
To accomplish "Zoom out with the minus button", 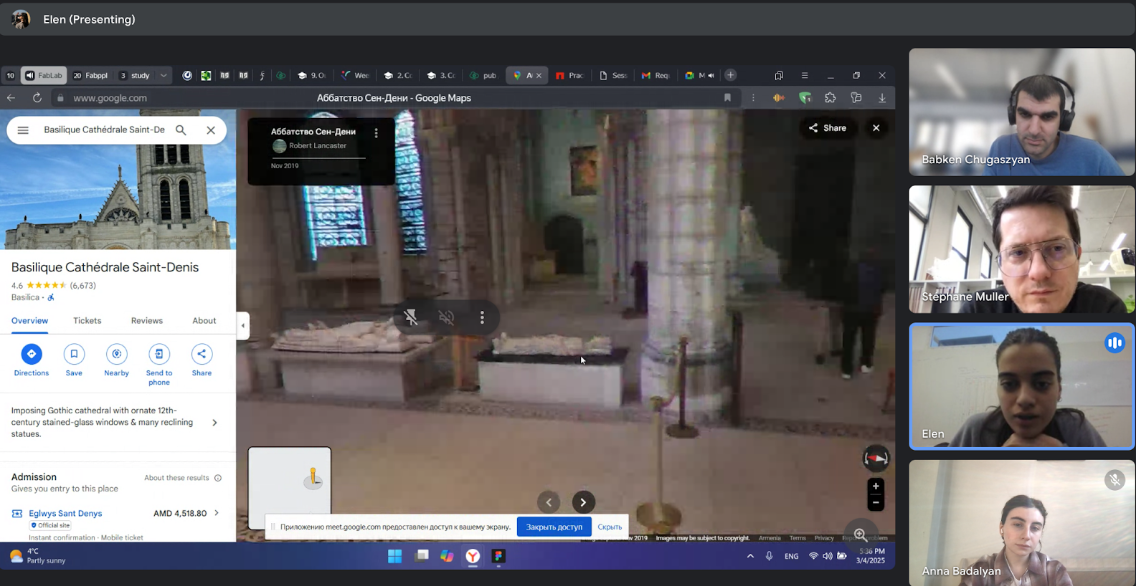I will 876,503.
